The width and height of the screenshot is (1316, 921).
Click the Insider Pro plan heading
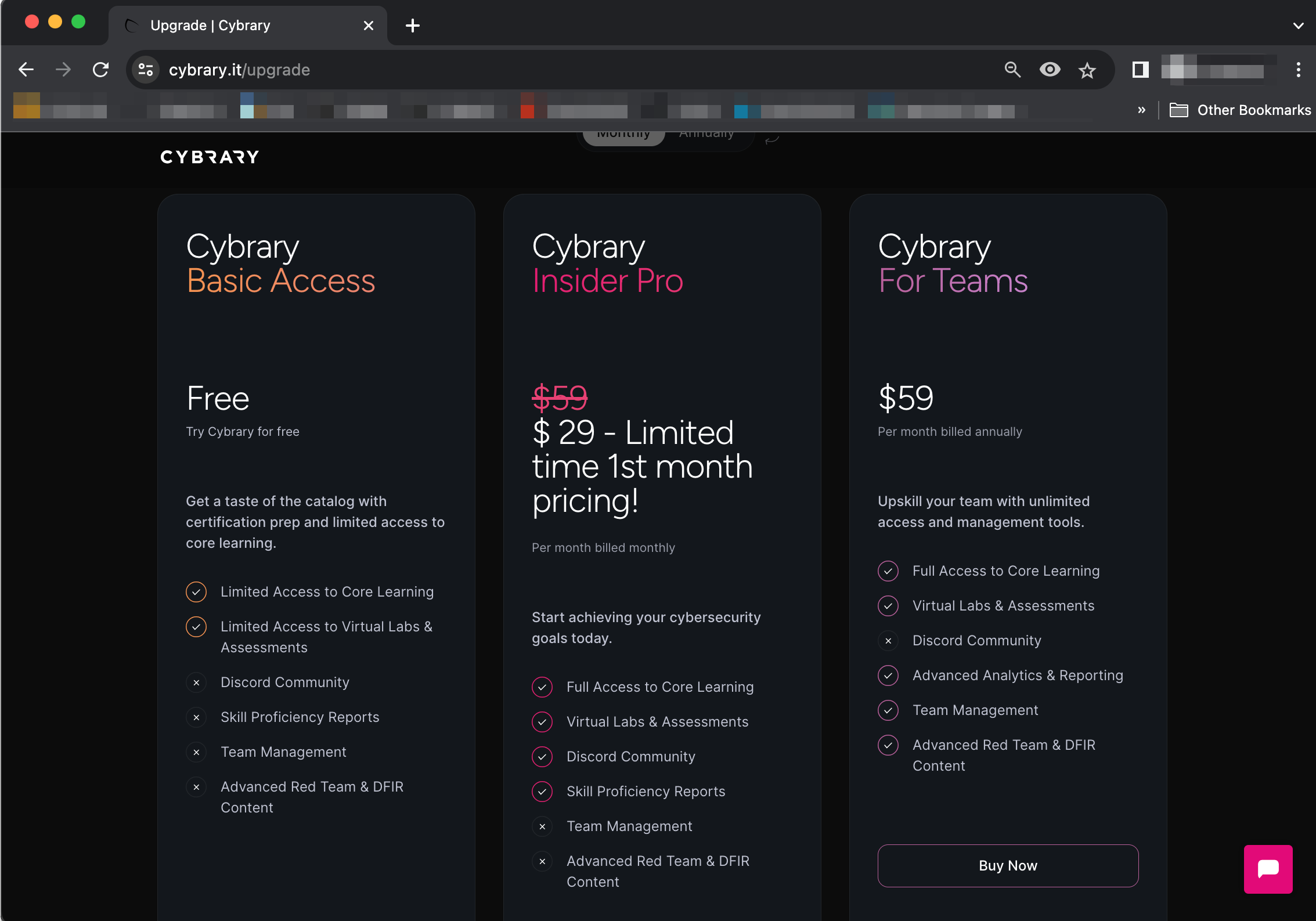(x=608, y=263)
